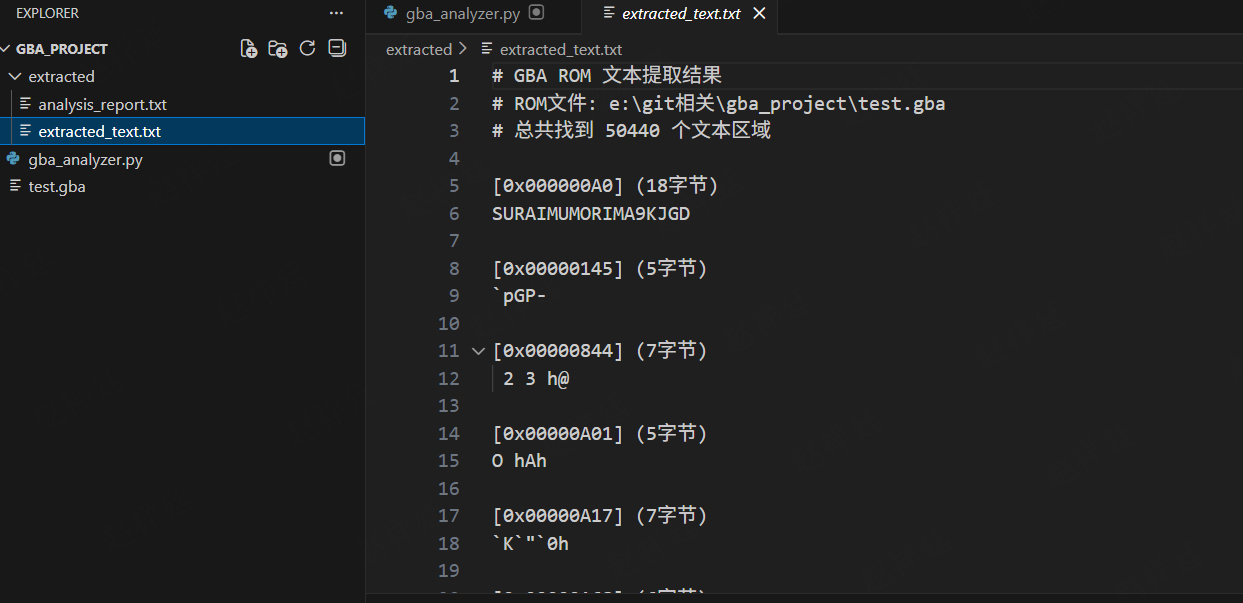Click the extracted_text.txt breadcrumb item
The width and height of the screenshot is (1243, 603).
click(560, 49)
